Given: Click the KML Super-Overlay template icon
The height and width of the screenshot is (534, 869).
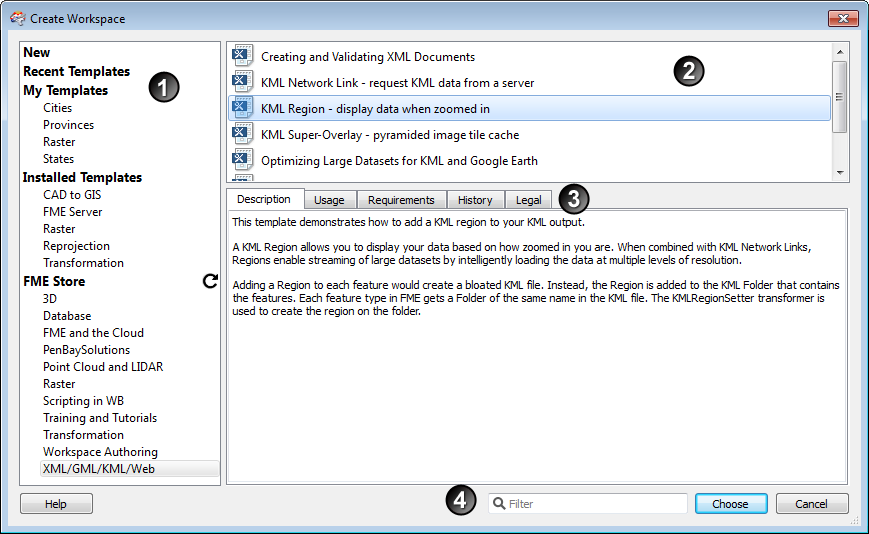Looking at the screenshot, I should pyautogui.click(x=243, y=134).
